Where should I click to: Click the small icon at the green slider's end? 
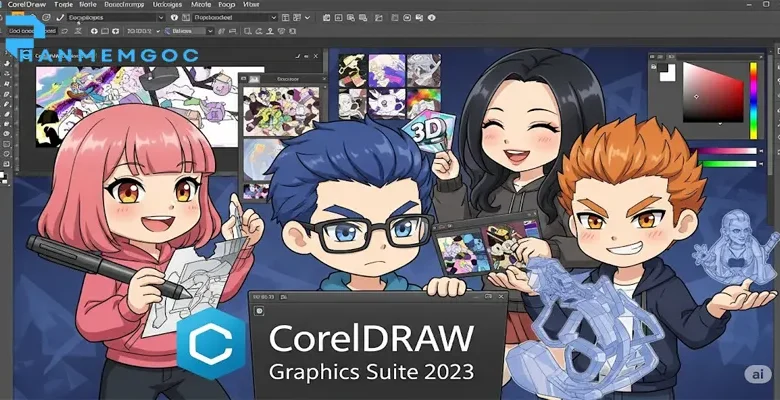tap(760, 164)
